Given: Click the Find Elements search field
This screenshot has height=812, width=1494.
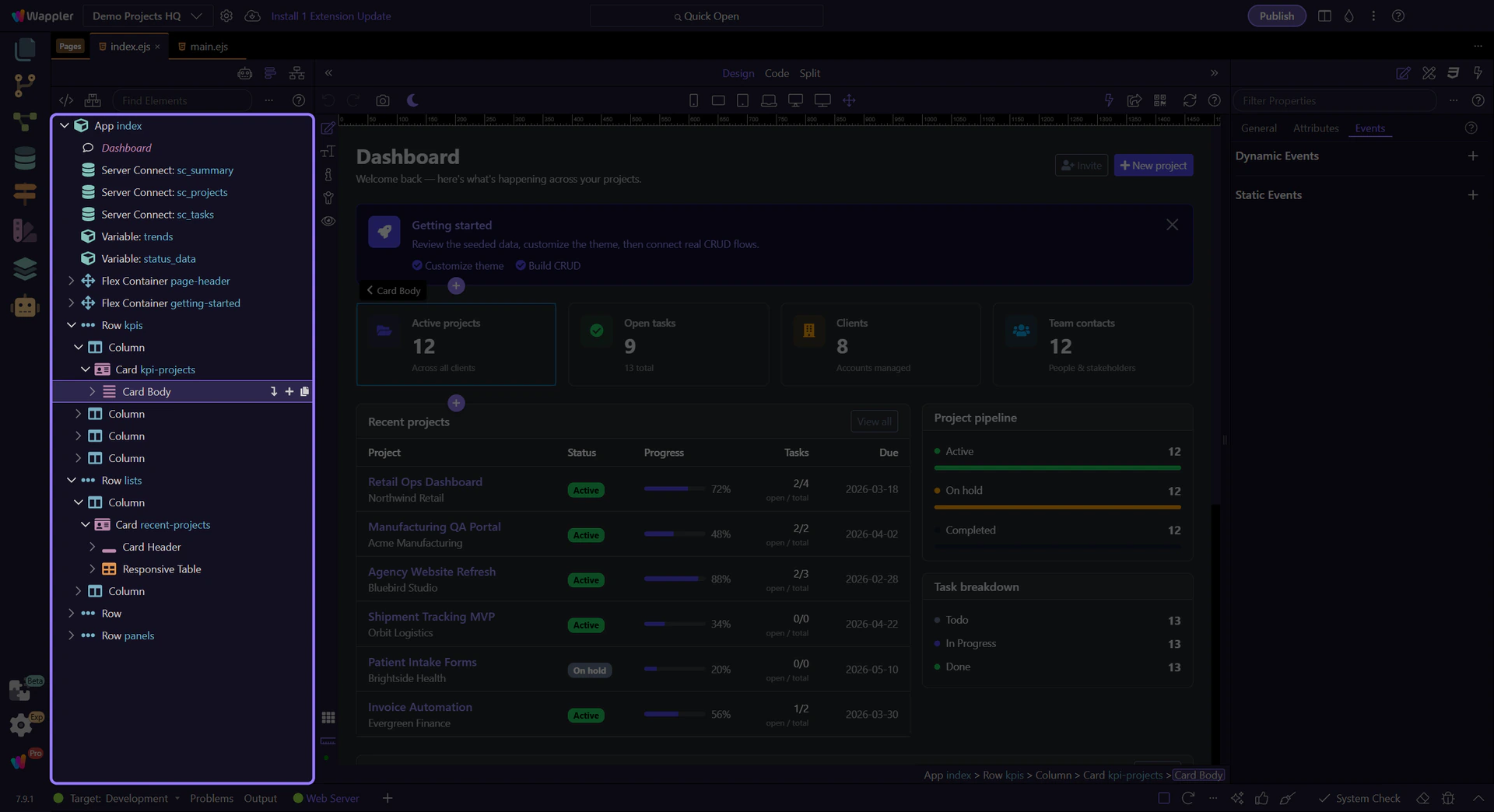Looking at the screenshot, I should click(183, 100).
